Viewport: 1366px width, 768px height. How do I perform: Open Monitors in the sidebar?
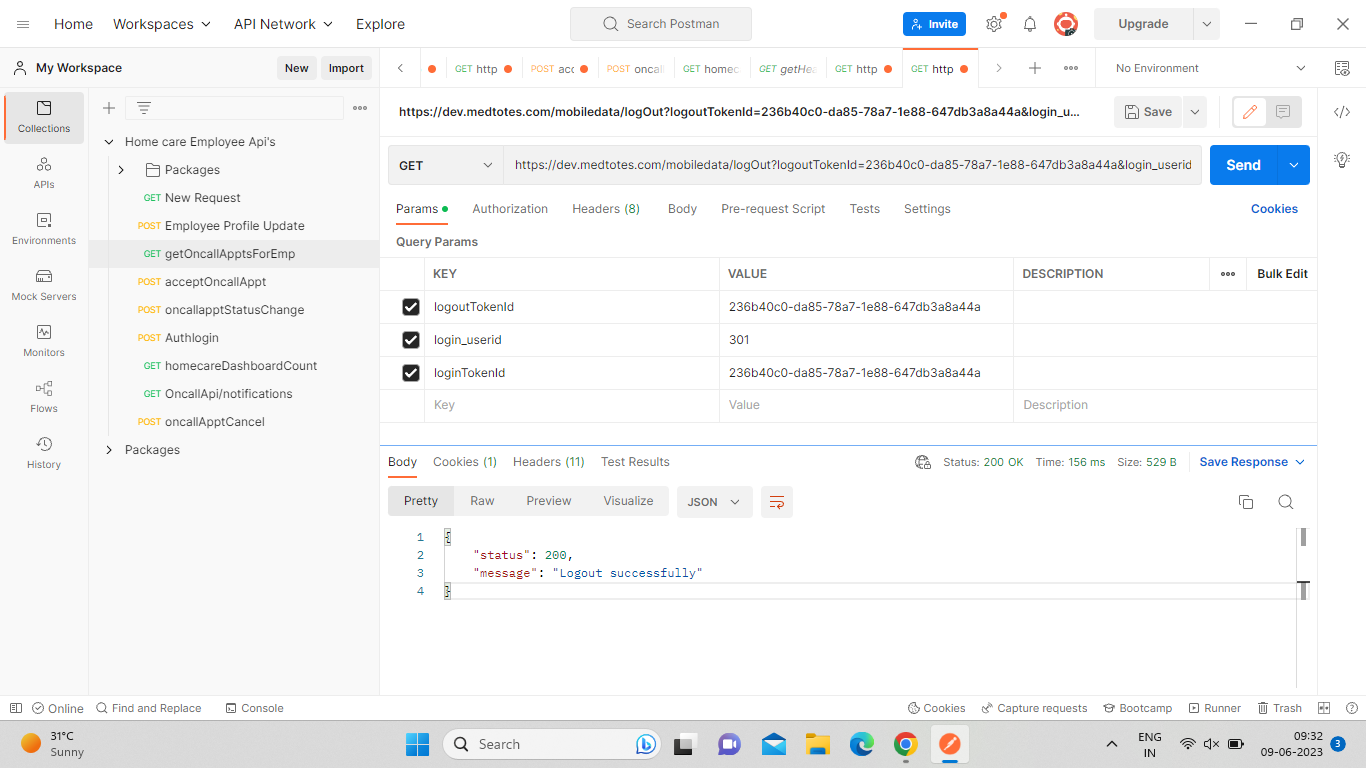click(44, 341)
